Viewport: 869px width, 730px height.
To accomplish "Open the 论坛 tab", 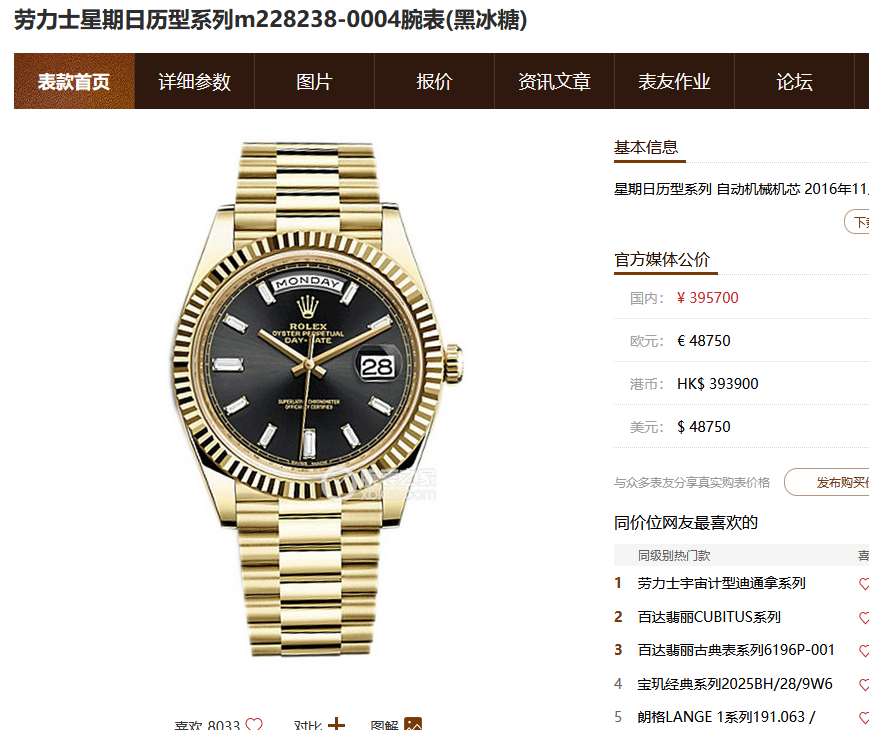I will click(x=794, y=81).
